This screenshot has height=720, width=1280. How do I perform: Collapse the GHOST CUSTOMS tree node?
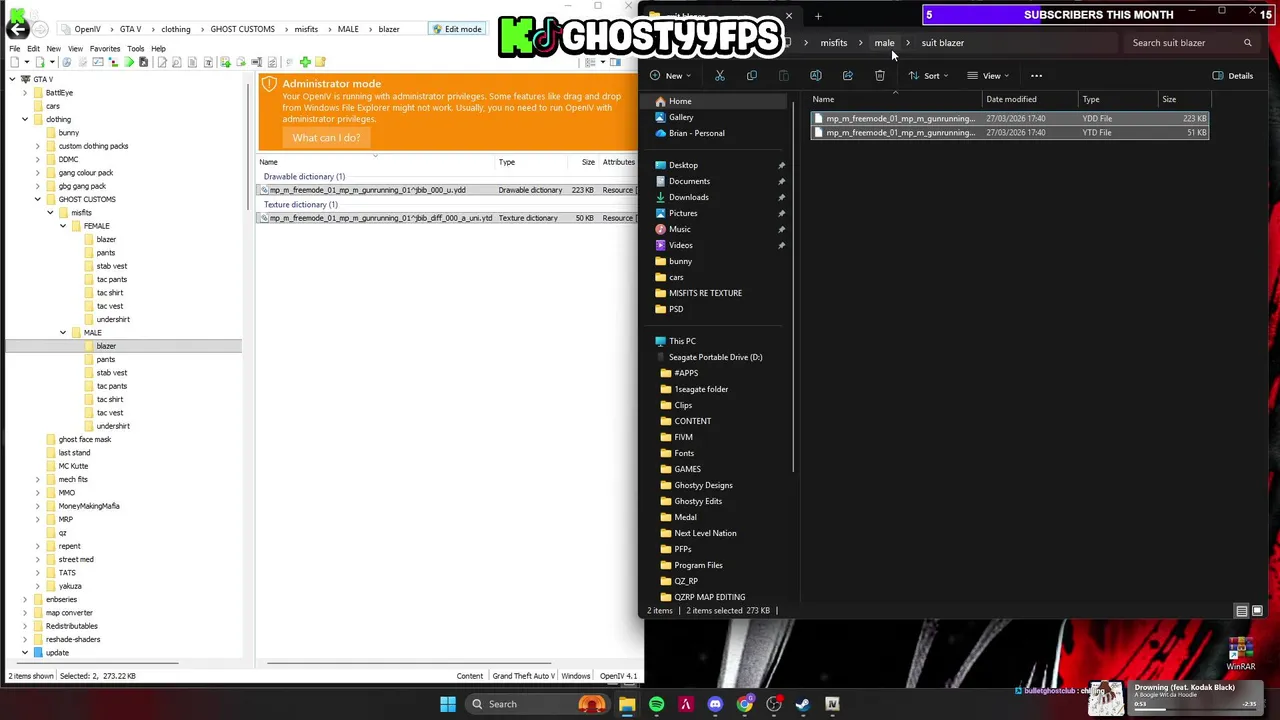coord(38,199)
